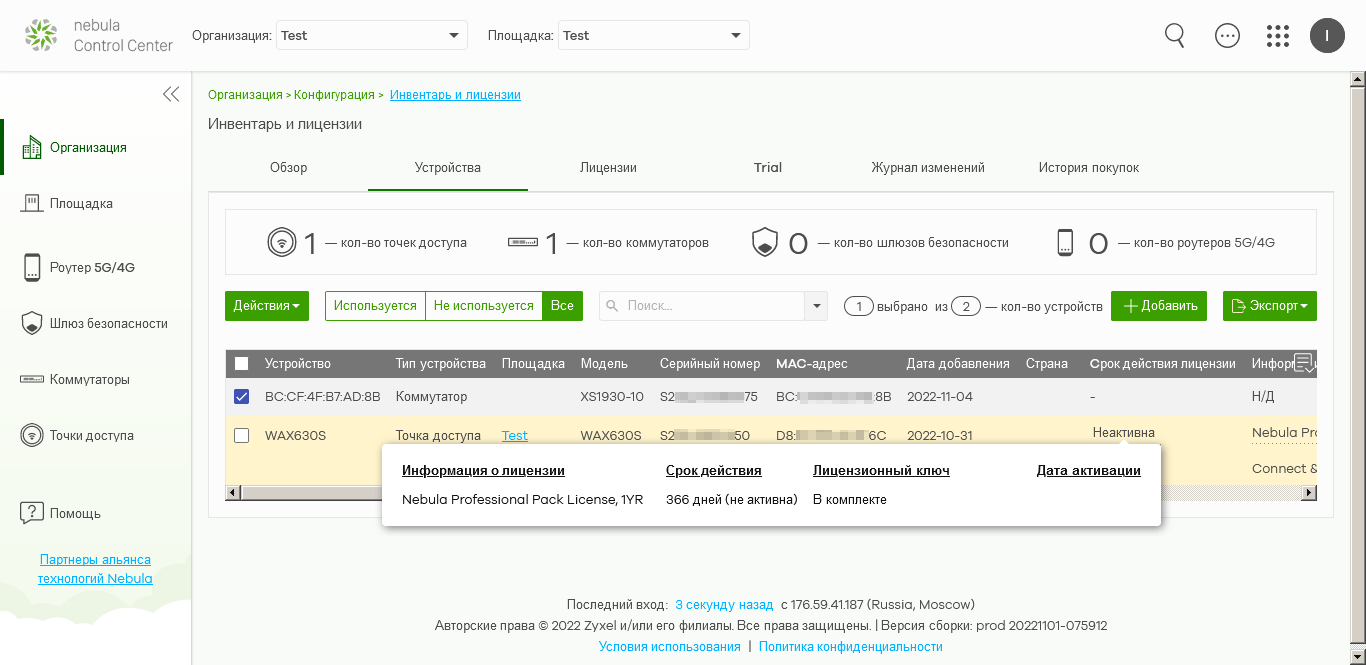Click the more options ellipsis circle icon
The height and width of the screenshot is (665, 1366).
pyautogui.click(x=1227, y=36)
